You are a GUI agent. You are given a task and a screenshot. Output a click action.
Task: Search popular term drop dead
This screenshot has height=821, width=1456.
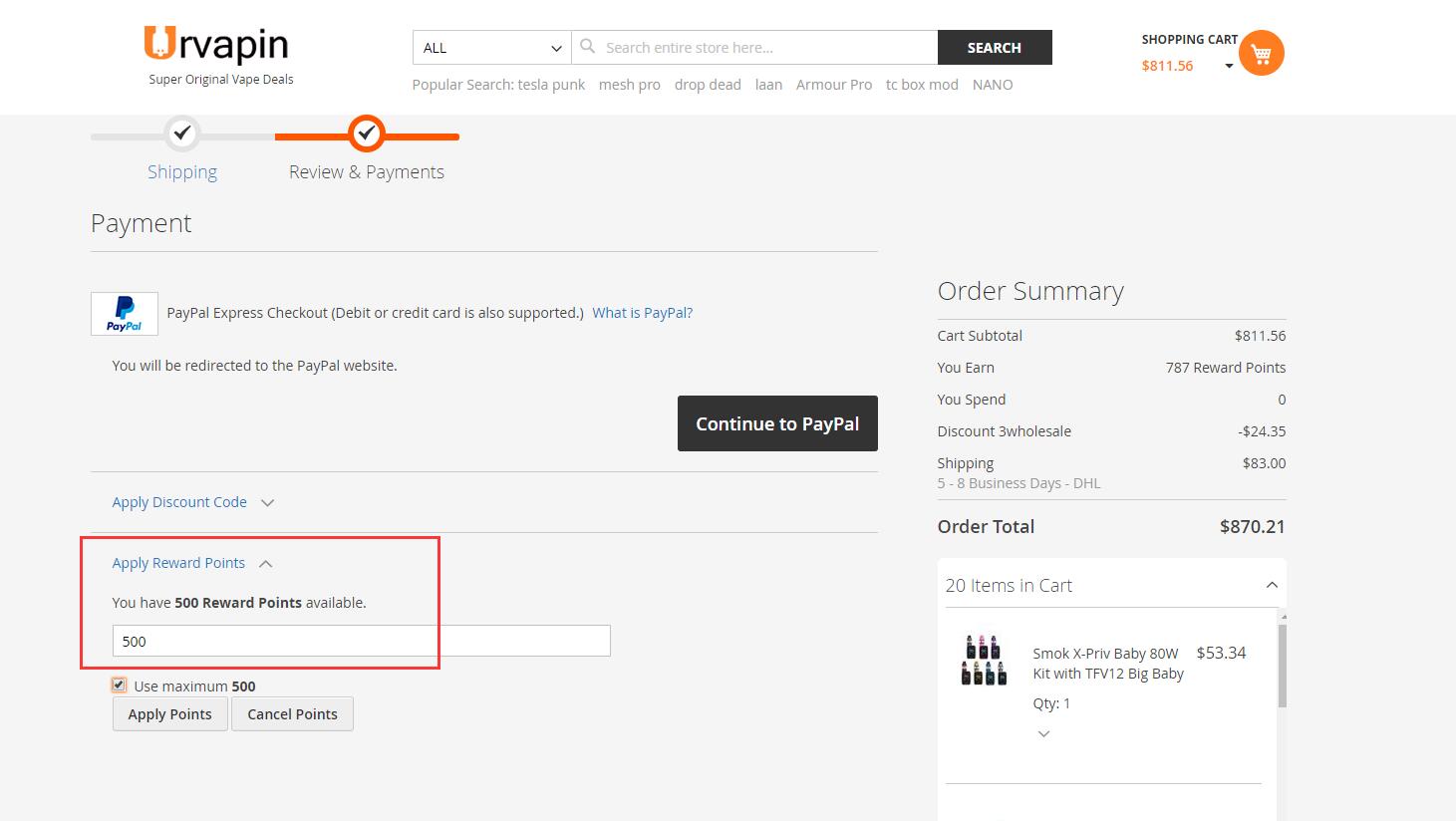pyautogui.click(x=708, y=85)
